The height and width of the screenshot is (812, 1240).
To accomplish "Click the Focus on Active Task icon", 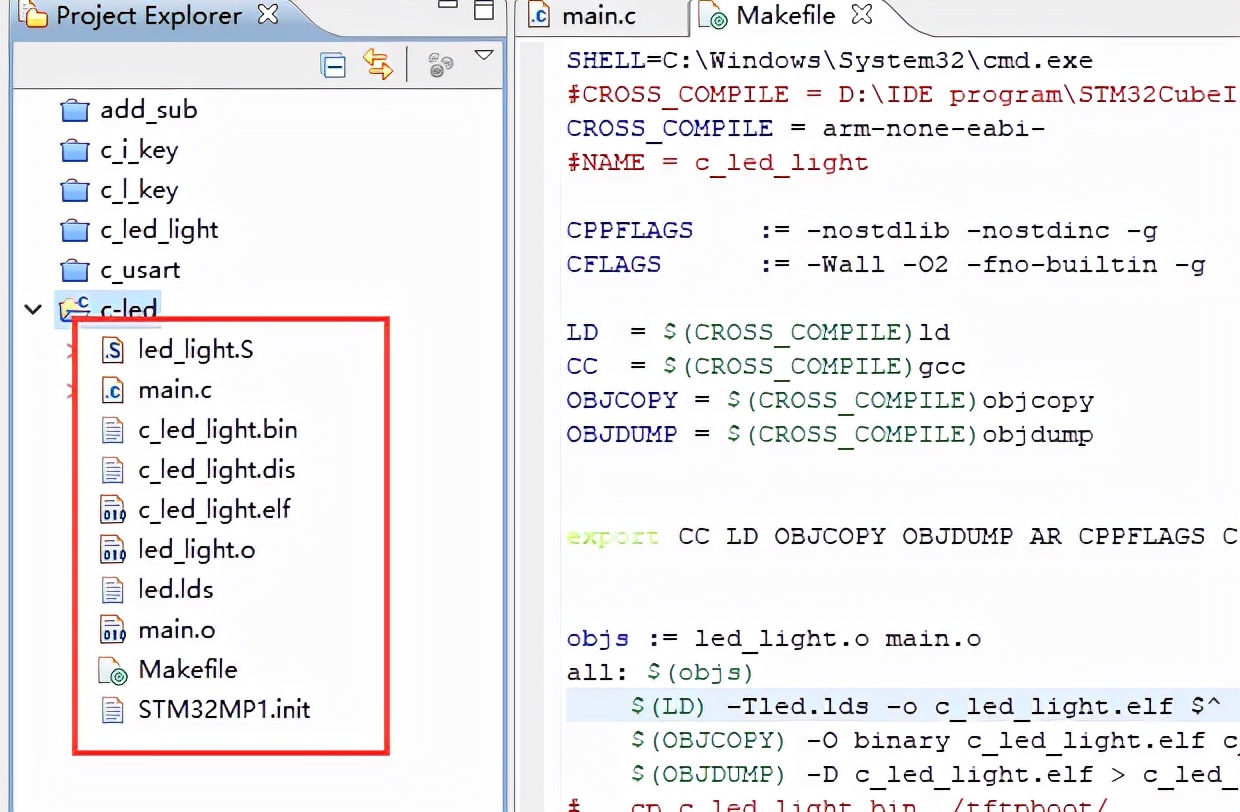I will [440, 66].
